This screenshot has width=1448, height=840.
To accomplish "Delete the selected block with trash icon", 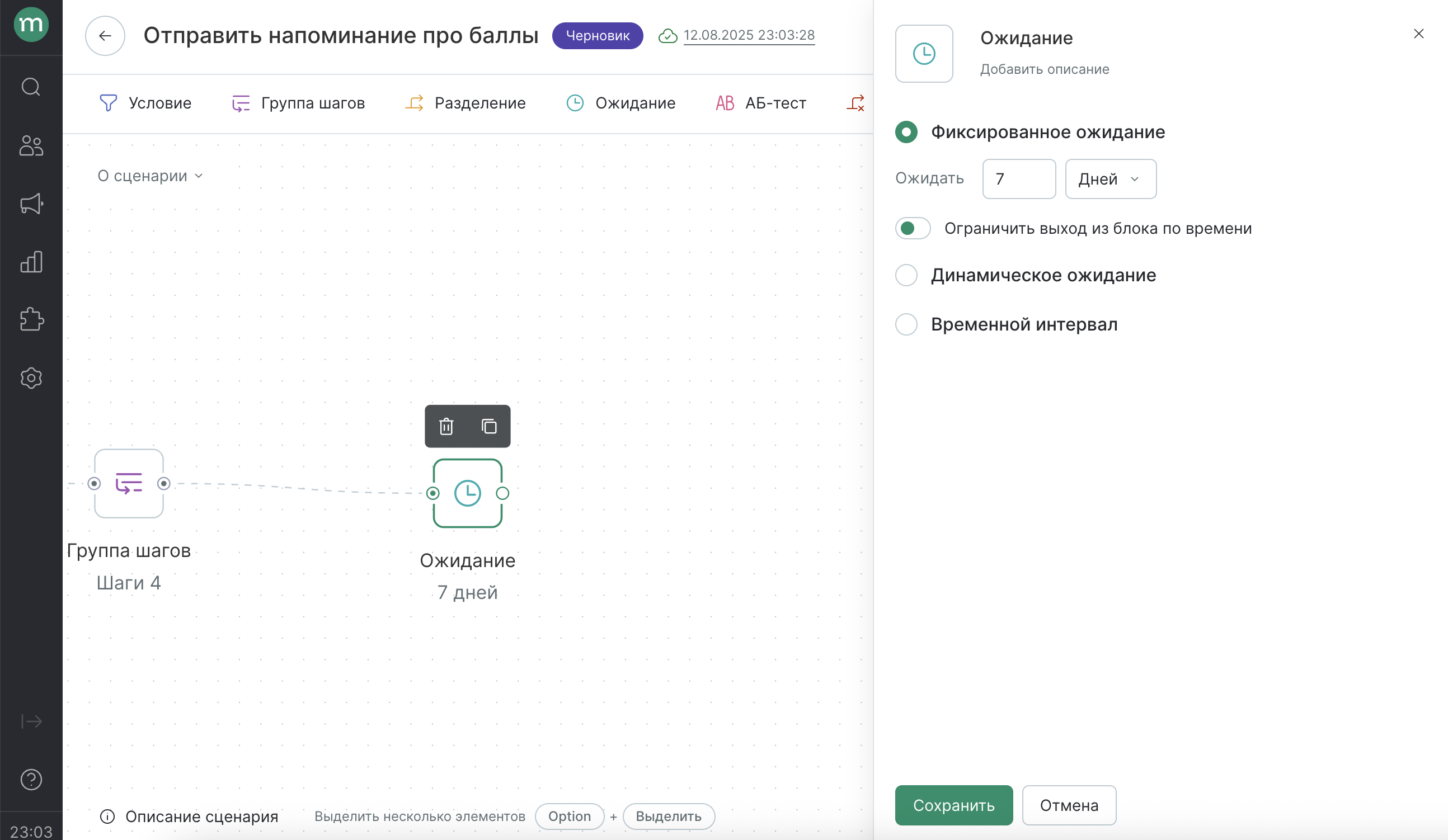I will 446,427.
